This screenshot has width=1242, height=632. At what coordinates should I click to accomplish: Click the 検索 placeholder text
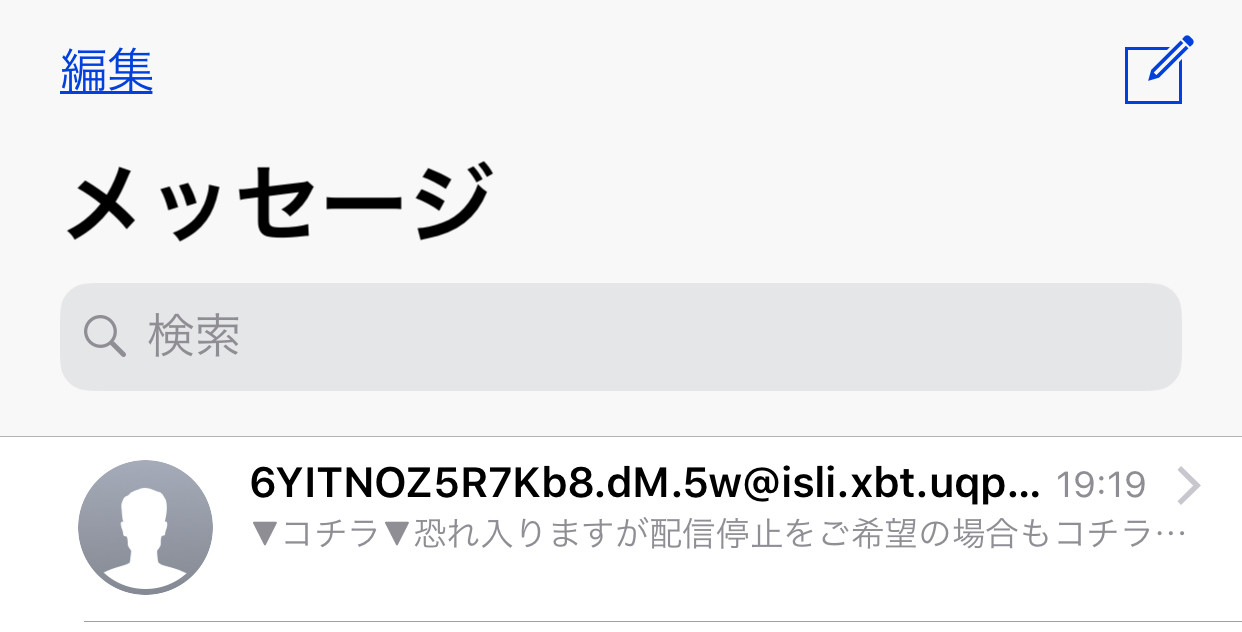click(194, 337)
